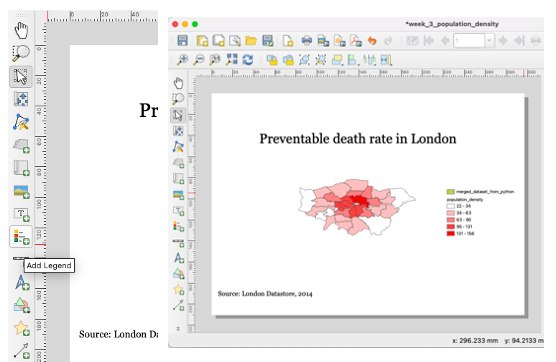Open the Resize items dropdown

[386, 60]
